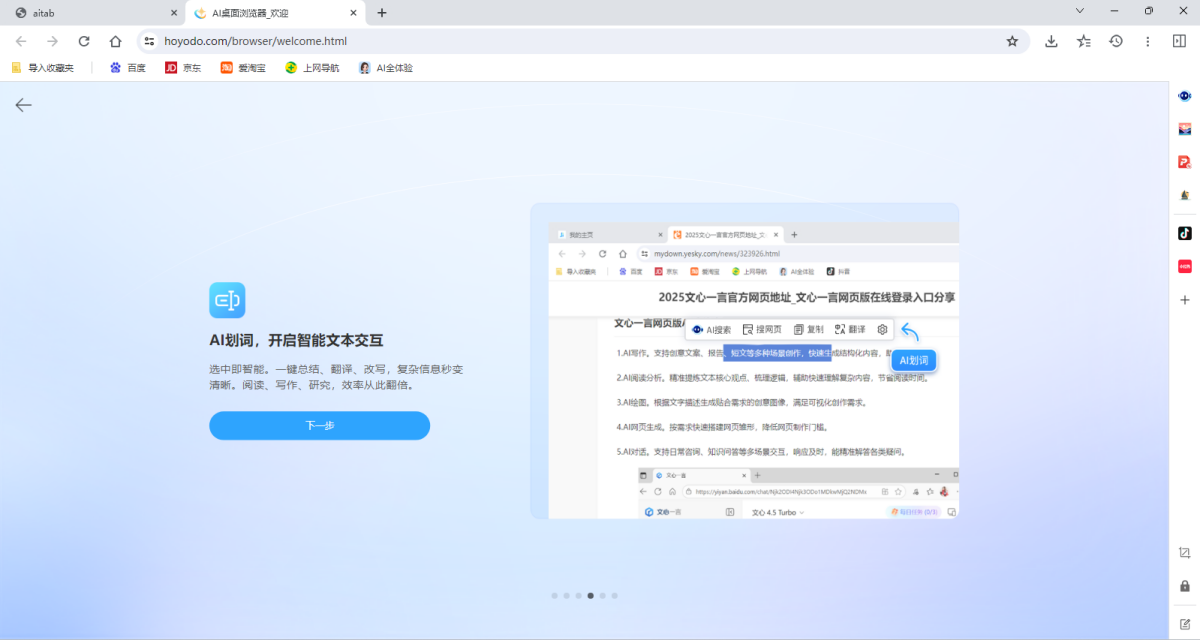The height and width of the screenshot is (640, 1200).
Task: Open the favorites list icon
Action: point(1083,41)
